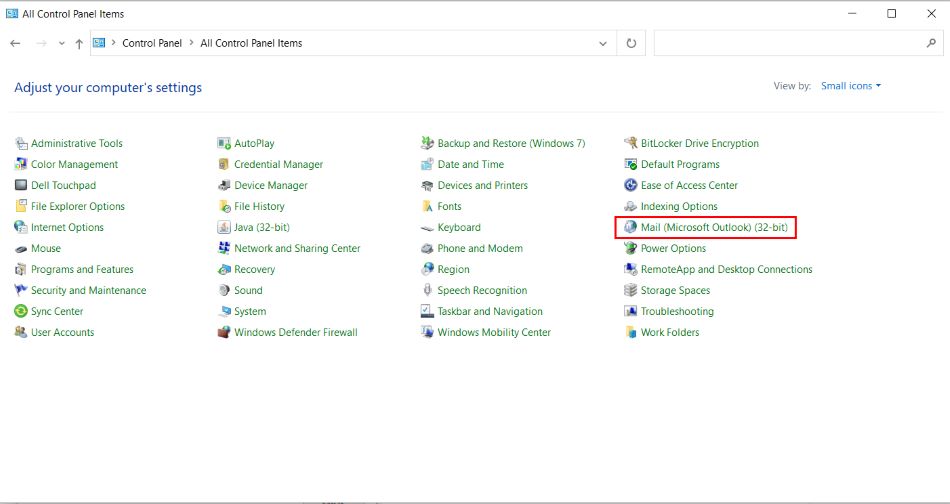Open the recent locations dropdown arrow
950x504 pixels.
click(x=62, y=44)
